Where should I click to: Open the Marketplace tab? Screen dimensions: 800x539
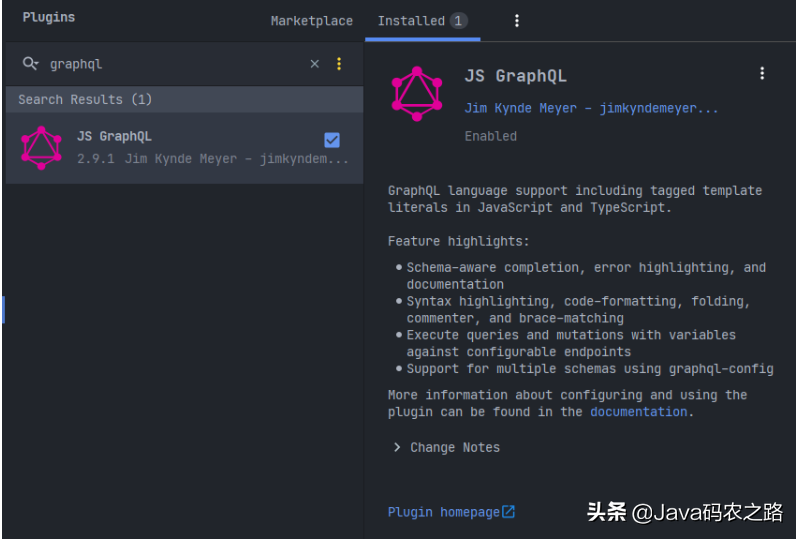pyautogui.click(x=311, y=21)
